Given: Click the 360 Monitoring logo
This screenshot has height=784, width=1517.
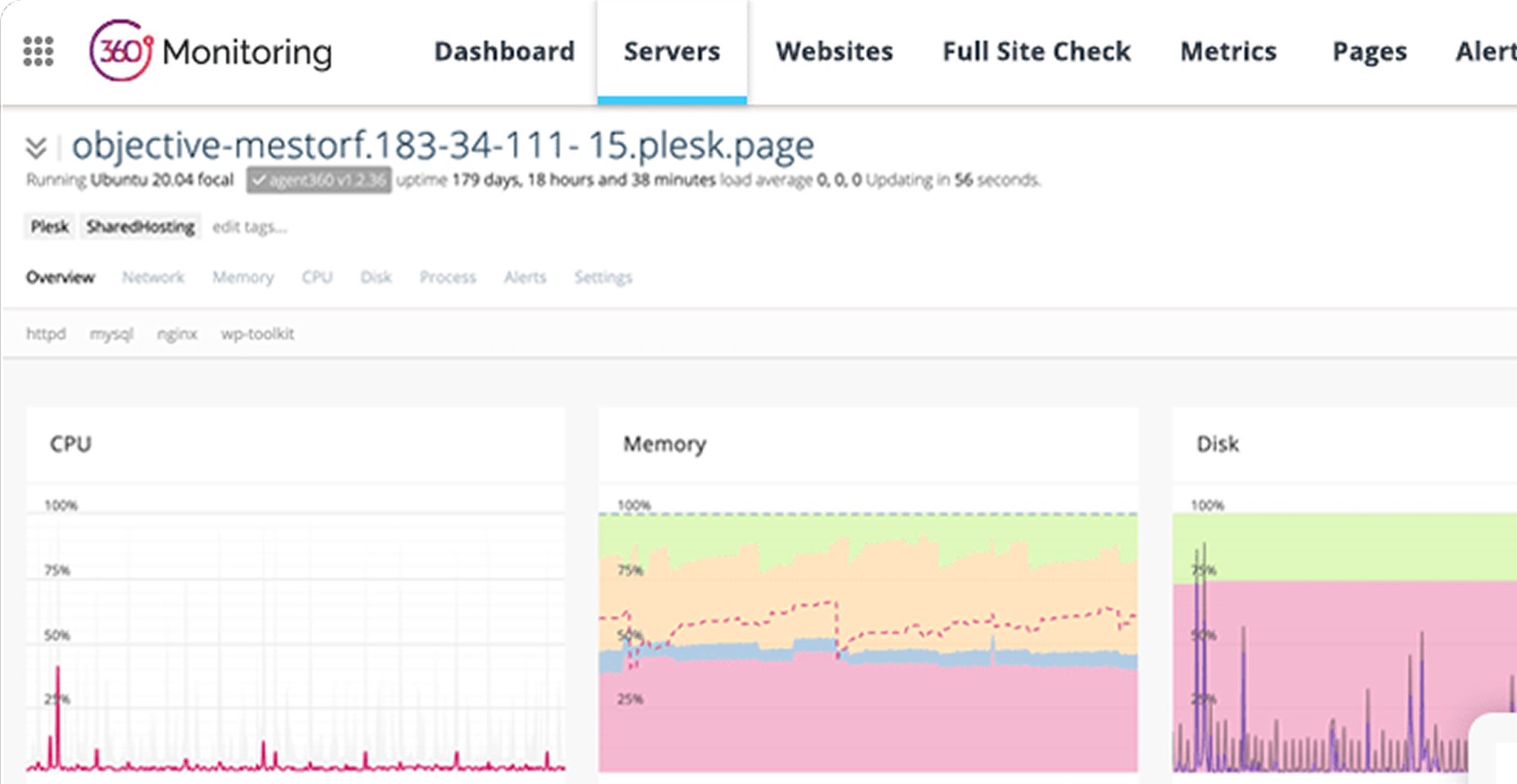Looking at the screenshot, I should 210,52.
